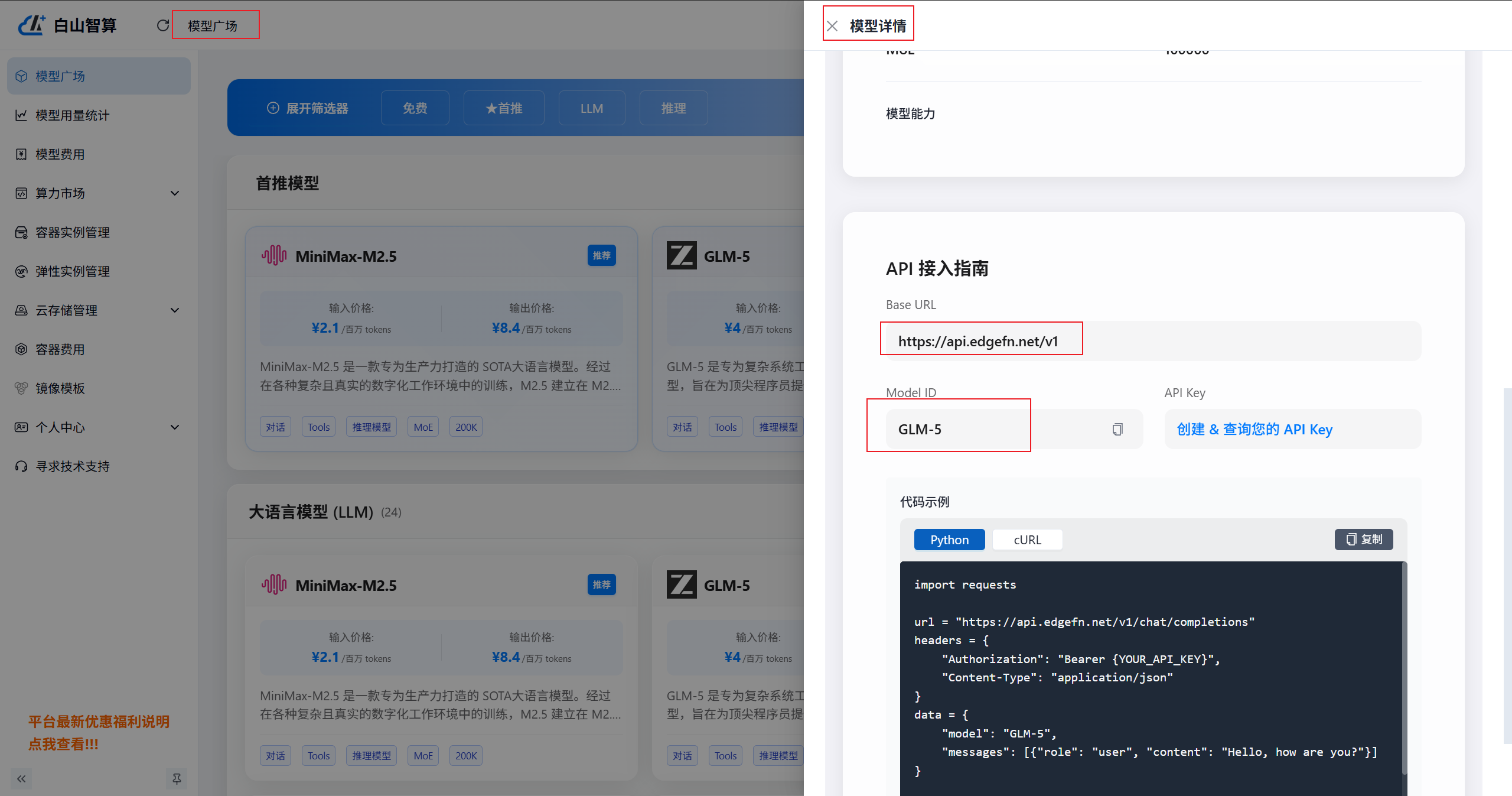Click the yen icon for 模型费用
The width and height of the screenshot is (1512, 796).
pos(21,154)
